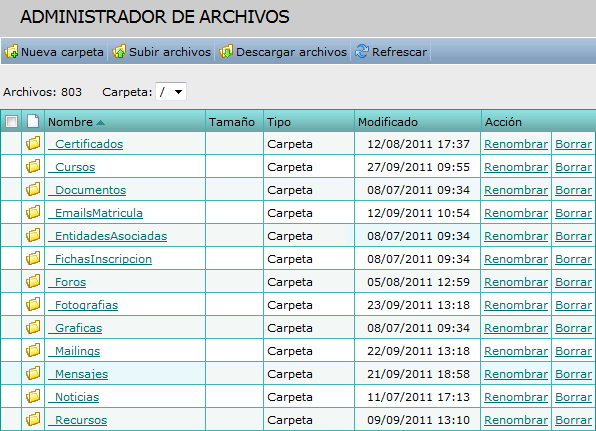Open the _Mailings folder link

[74, 351]
